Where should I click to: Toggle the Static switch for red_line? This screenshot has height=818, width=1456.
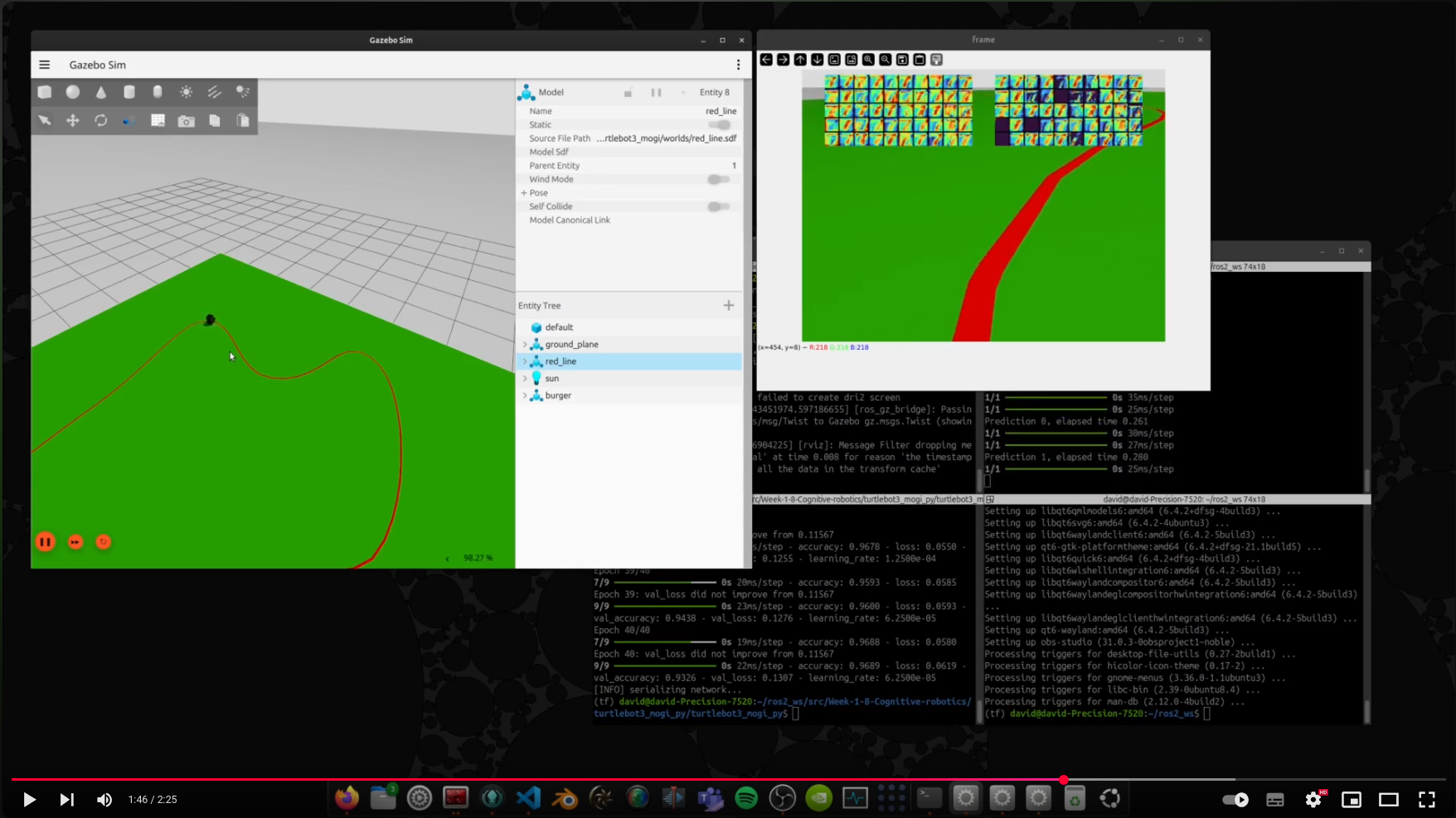pyautogui.click(x=720, y=124)
